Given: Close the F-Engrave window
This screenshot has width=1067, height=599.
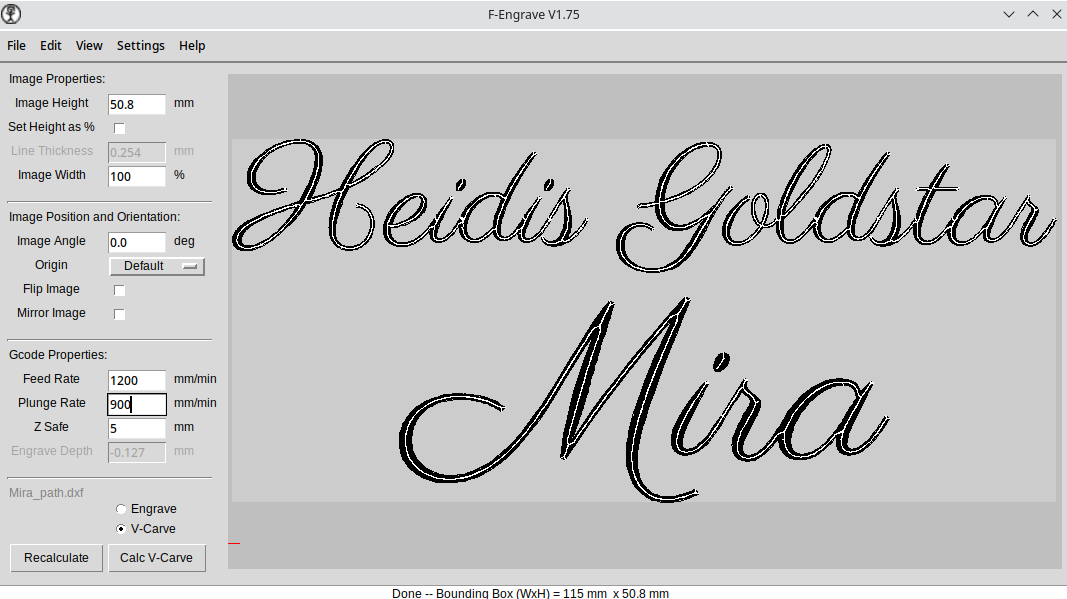Looking at the screenshot, I should 1056,14.
